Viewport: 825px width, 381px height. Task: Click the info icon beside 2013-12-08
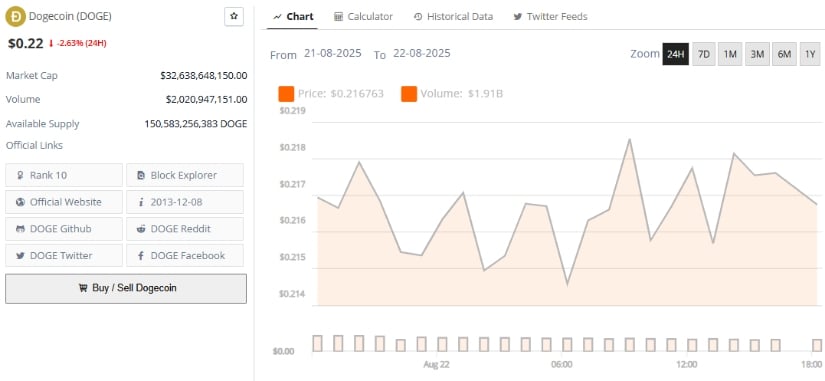(140, 202)
